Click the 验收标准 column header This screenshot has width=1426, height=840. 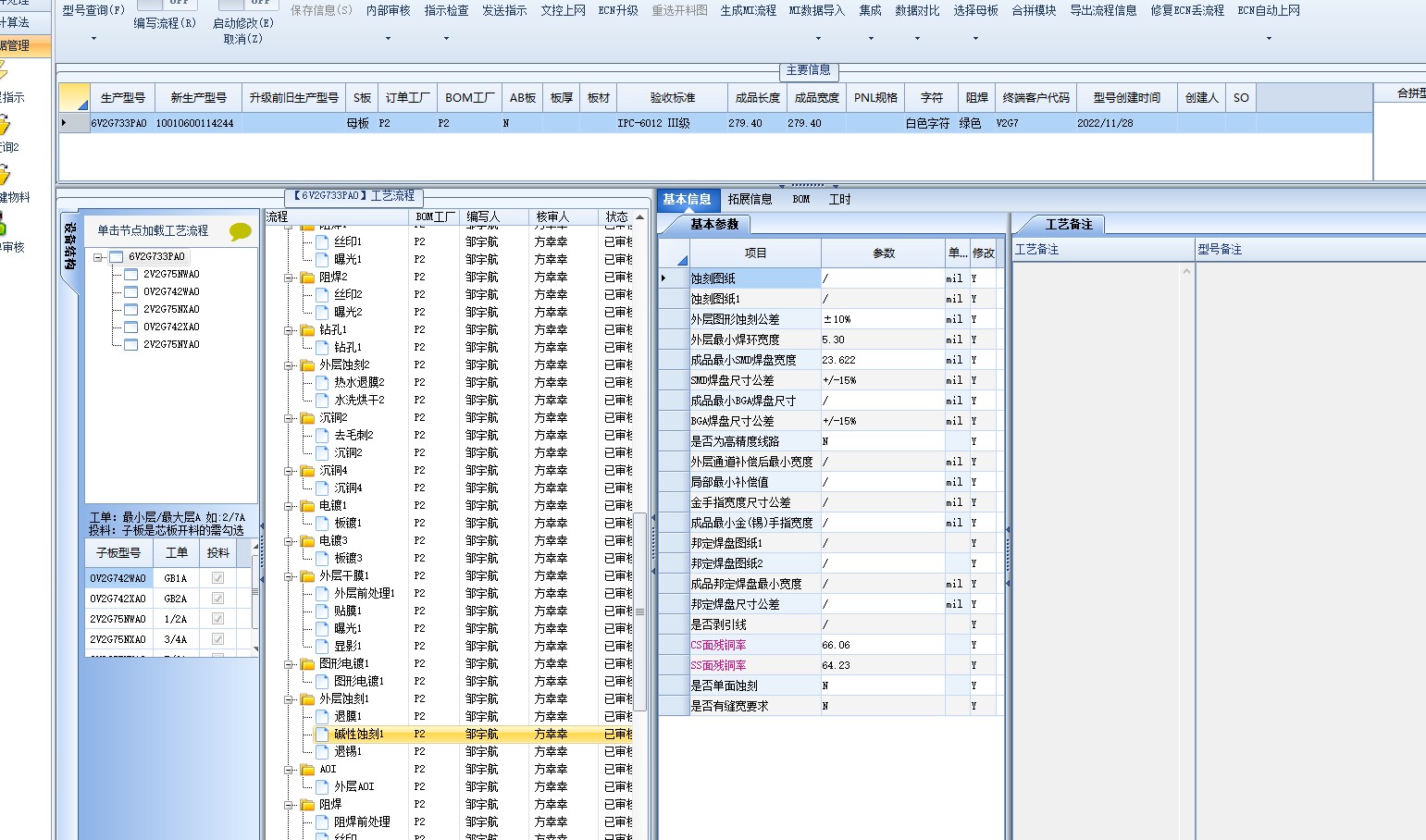click(672, 97)
